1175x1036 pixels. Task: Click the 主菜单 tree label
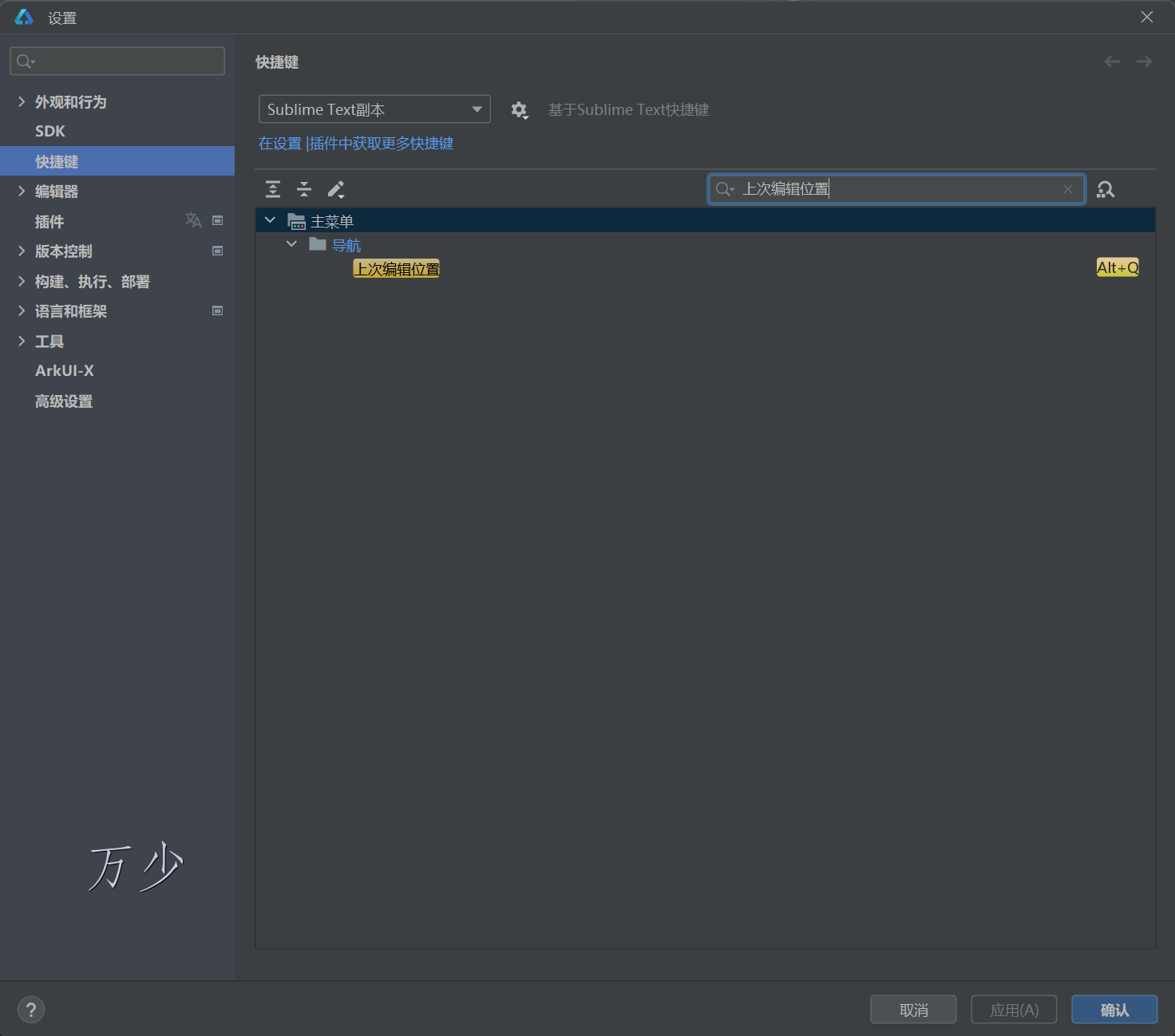(x=332, y=221)
